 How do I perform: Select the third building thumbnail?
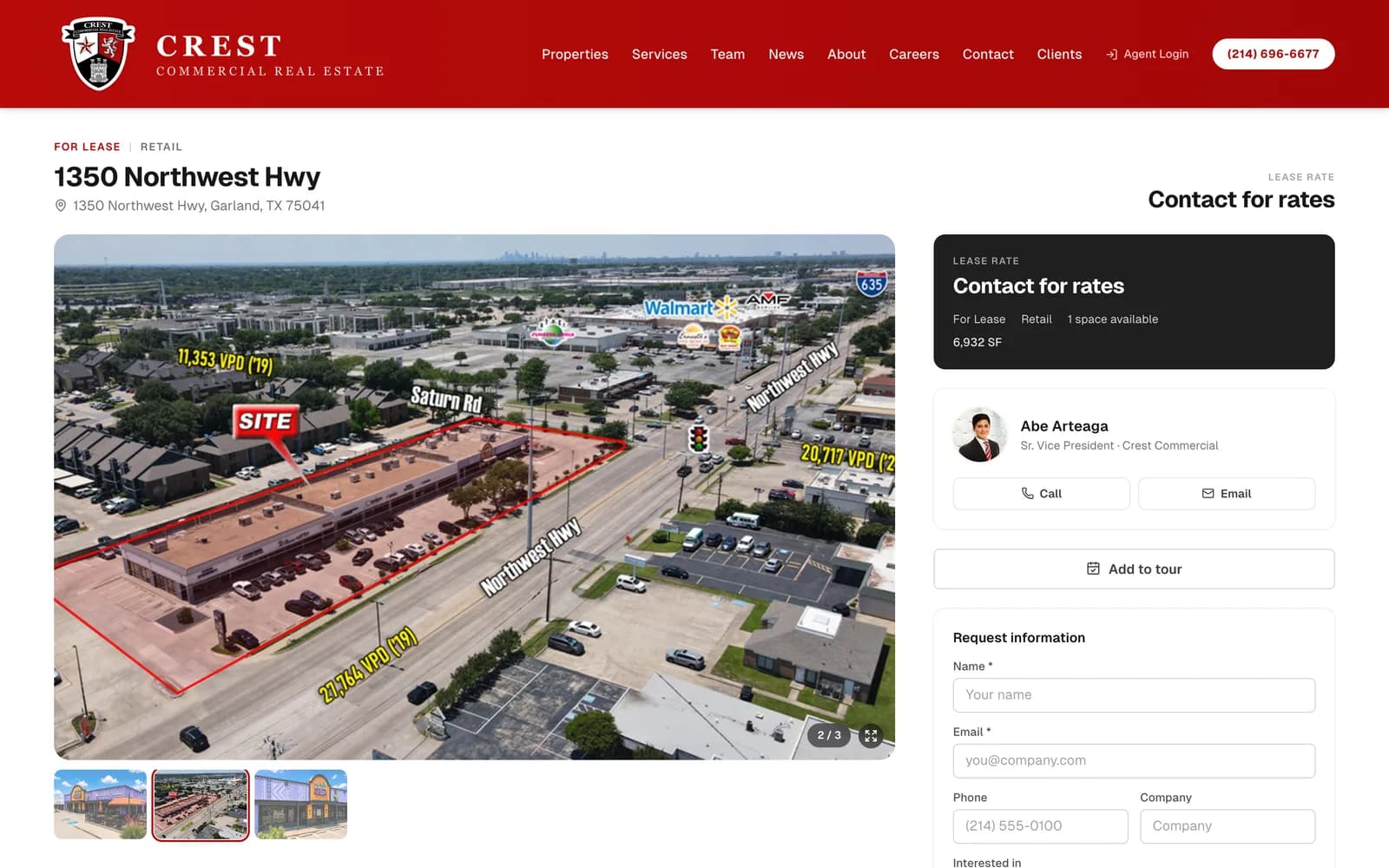(x=301, y=805)
